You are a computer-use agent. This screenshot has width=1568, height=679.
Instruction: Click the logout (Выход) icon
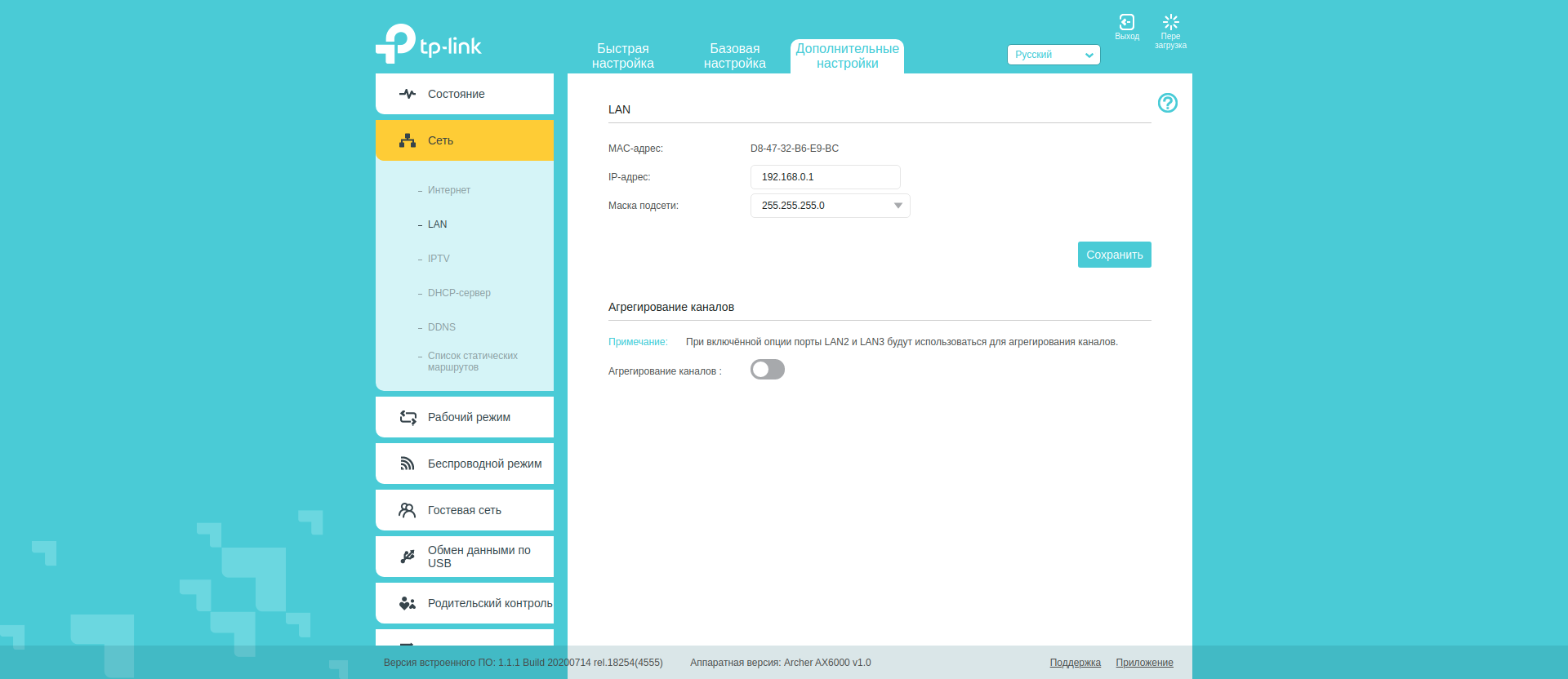(x=1126, y=24)
